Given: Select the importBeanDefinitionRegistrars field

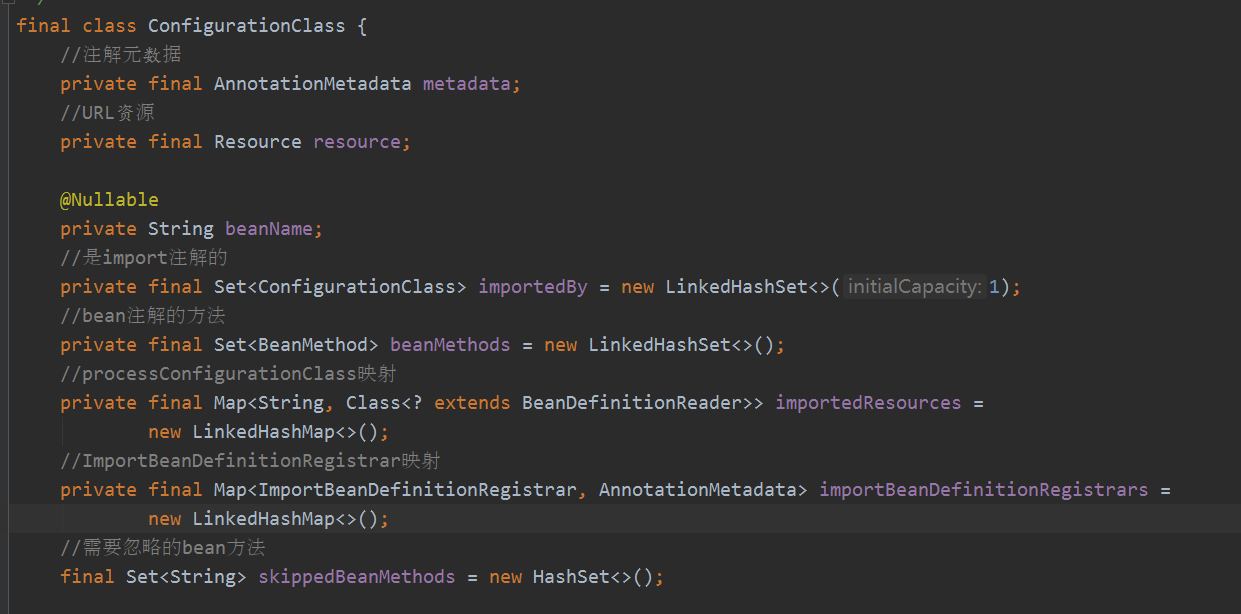Looking at the screenshot, I should (x=983, y=489).
